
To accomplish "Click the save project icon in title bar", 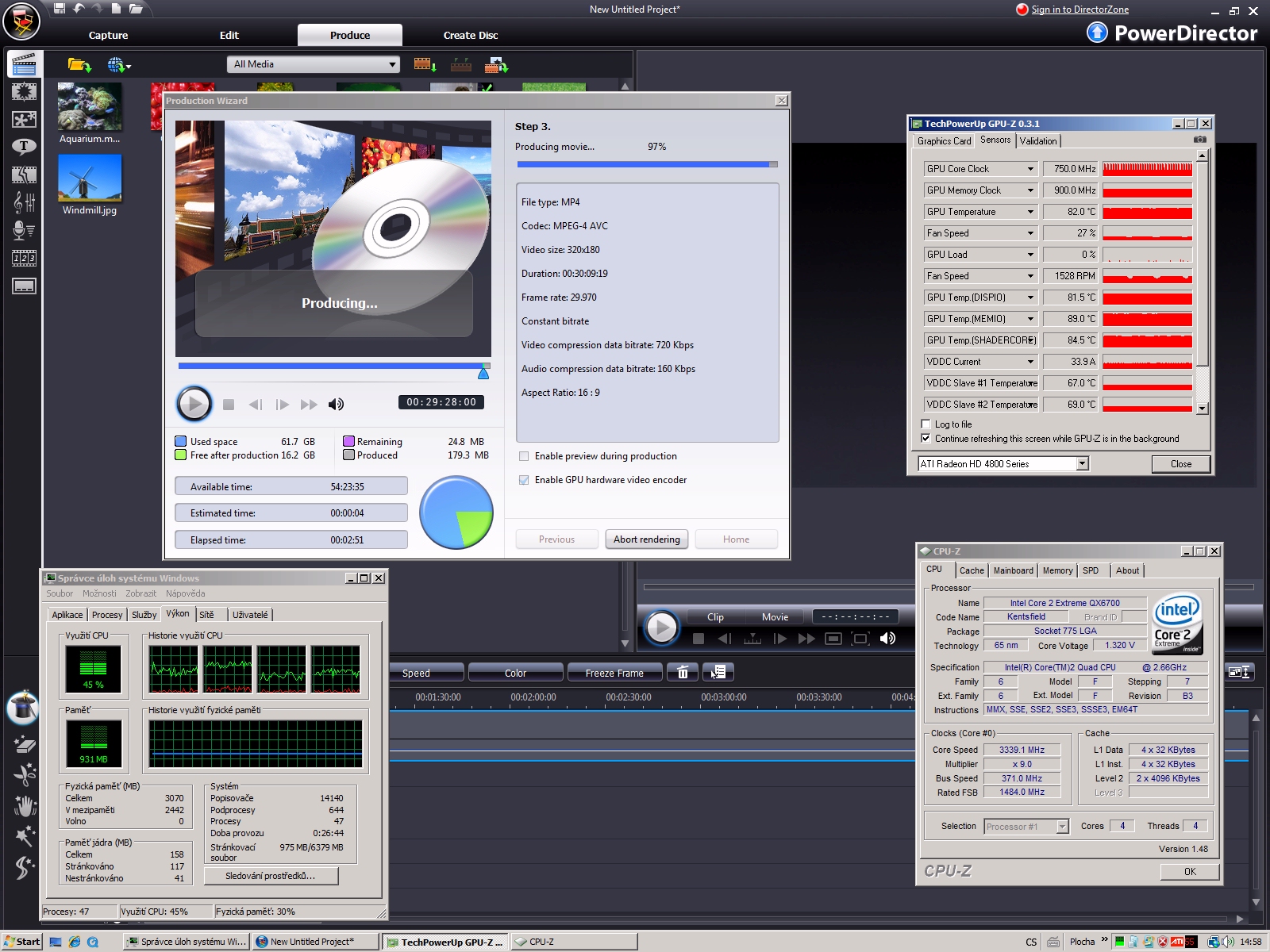I will tap(59, 9).
